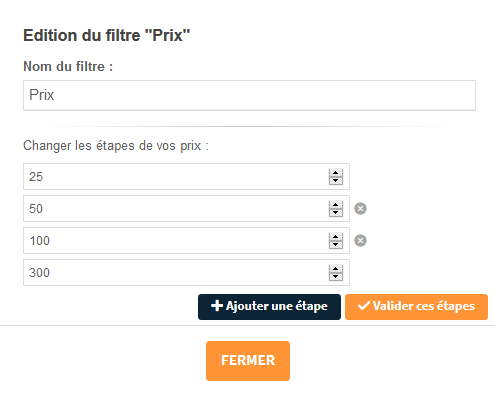The image size is (495, 395).
Task: Close dialog with FERMER button
Action: click(x=248, y=361)
